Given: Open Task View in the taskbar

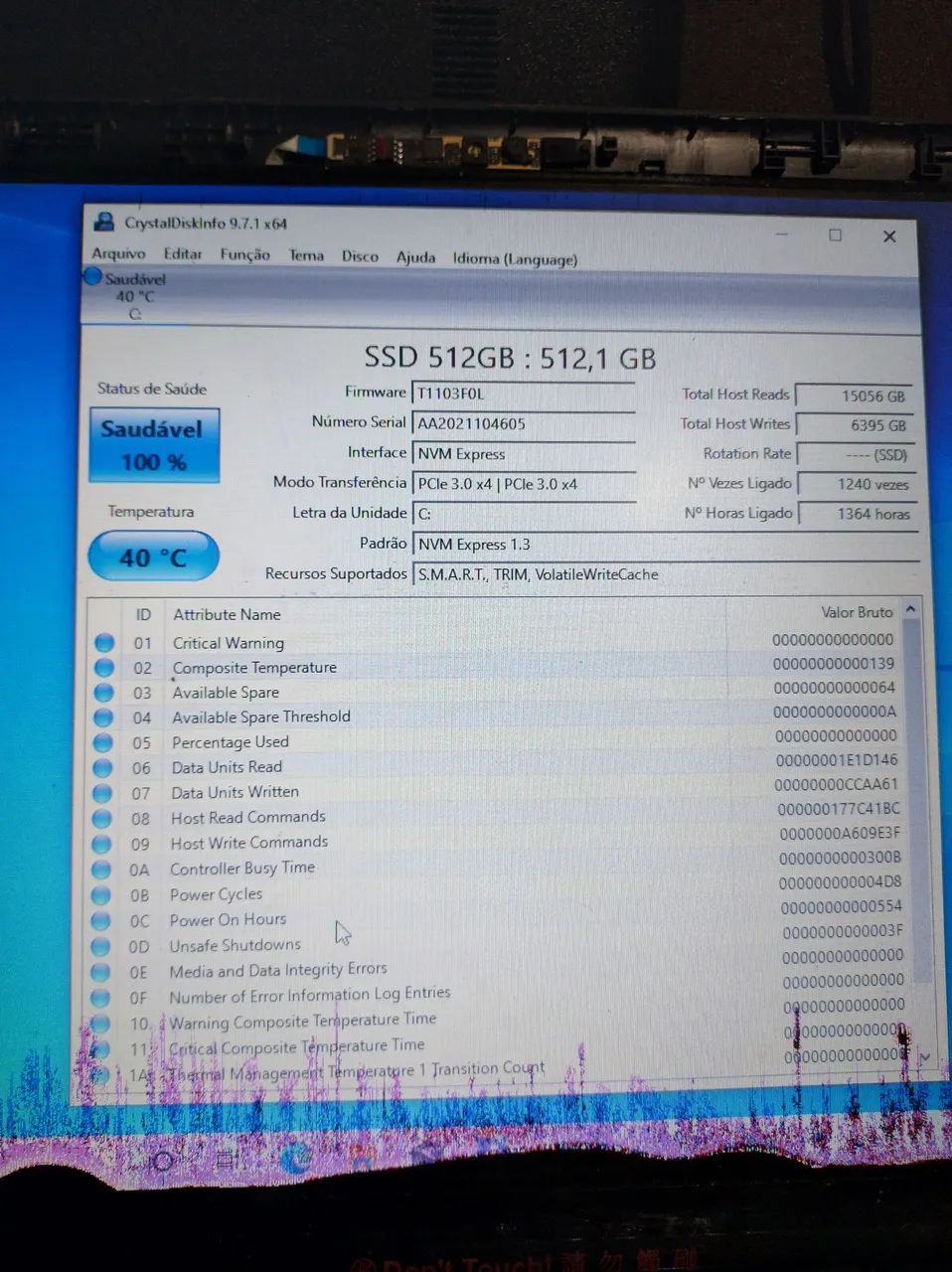Looking at the screenshot, I should 226,1160.
